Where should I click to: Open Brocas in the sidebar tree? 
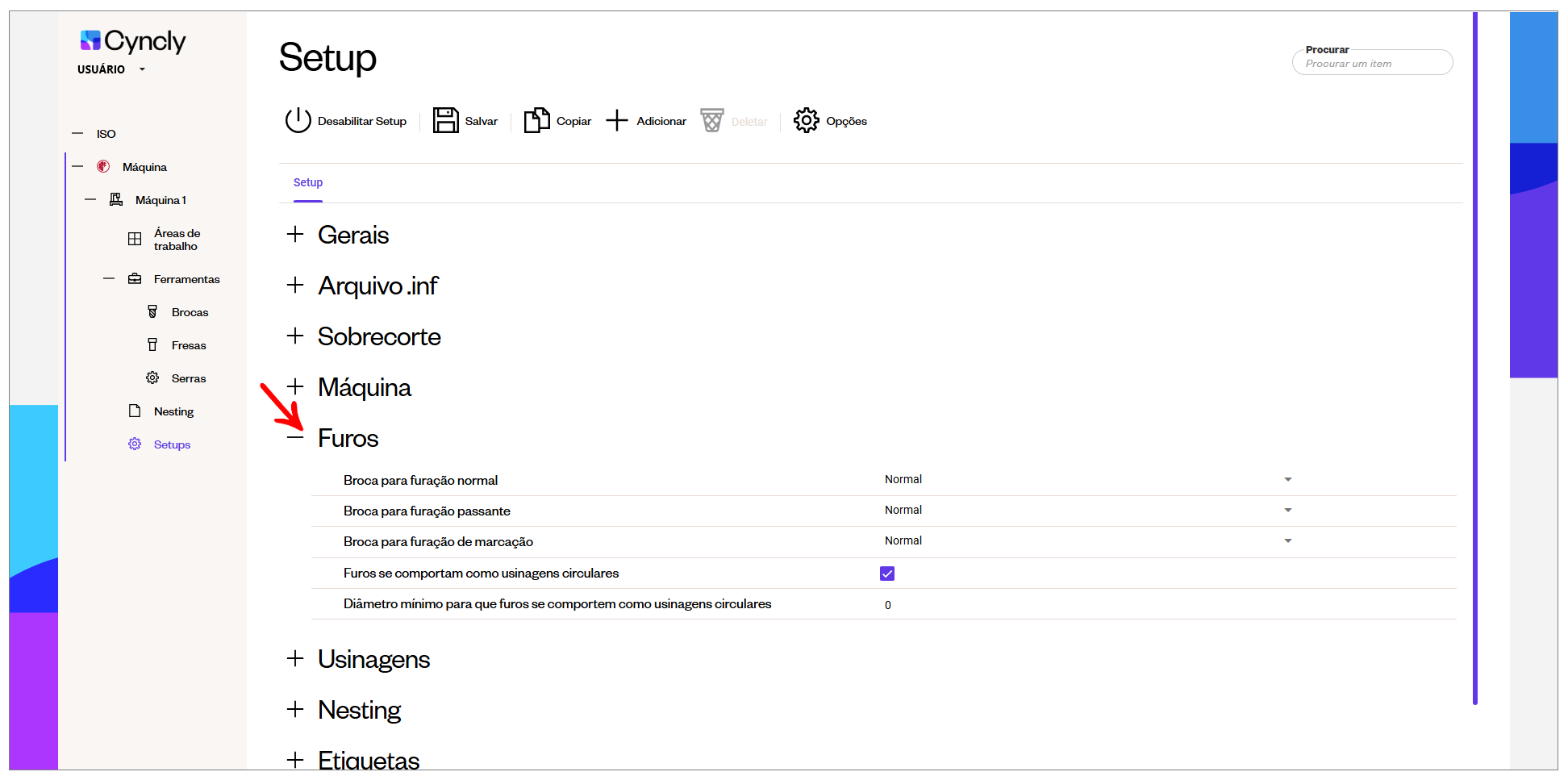(x=190, y=312)
